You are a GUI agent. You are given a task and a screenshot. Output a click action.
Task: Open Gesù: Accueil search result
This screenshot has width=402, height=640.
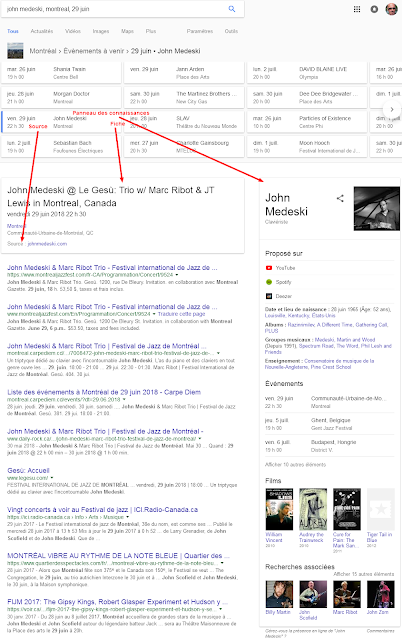28,471
